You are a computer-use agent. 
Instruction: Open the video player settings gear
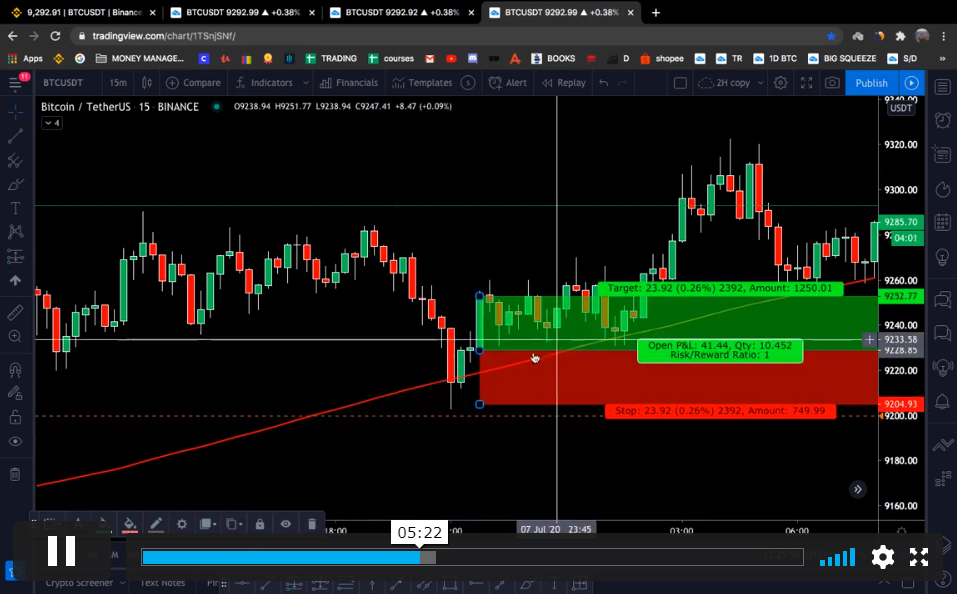pos(883,557)
